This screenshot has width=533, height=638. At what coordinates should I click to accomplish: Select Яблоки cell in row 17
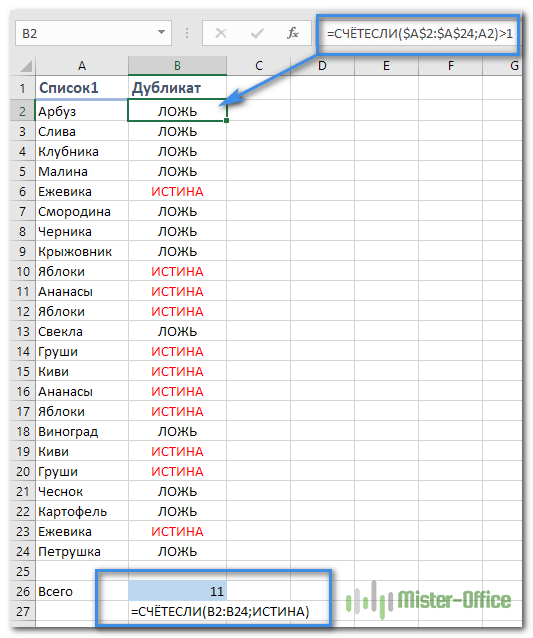click(82, 411)
